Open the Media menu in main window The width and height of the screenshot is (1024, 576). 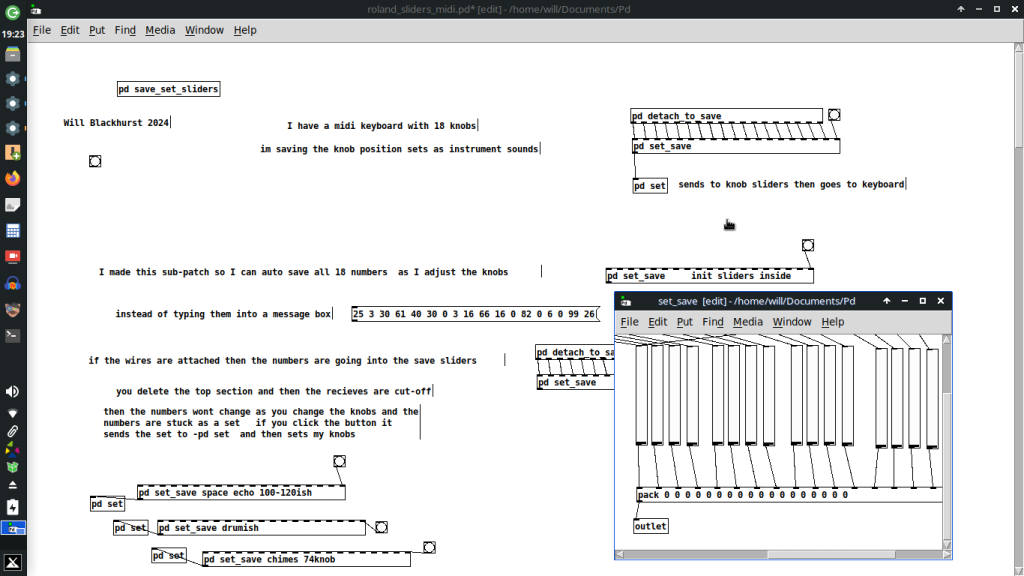point(160,30)
